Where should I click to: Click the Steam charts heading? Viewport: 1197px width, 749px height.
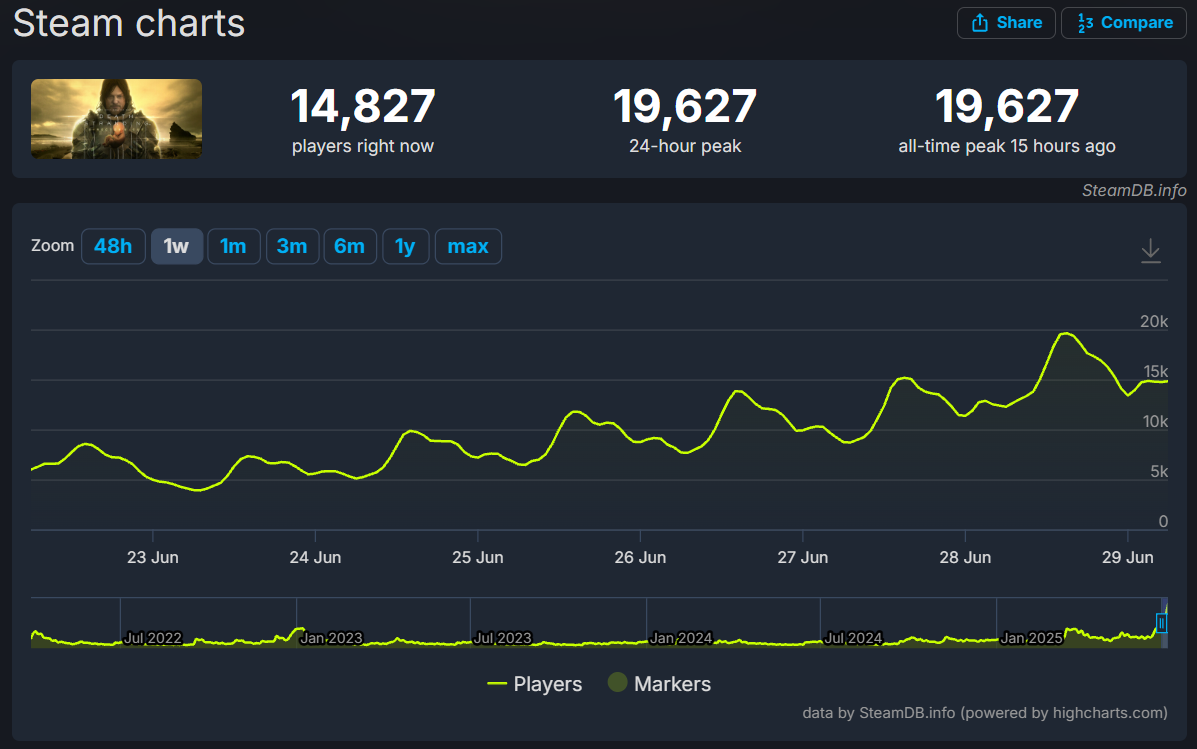pos(129,23)
